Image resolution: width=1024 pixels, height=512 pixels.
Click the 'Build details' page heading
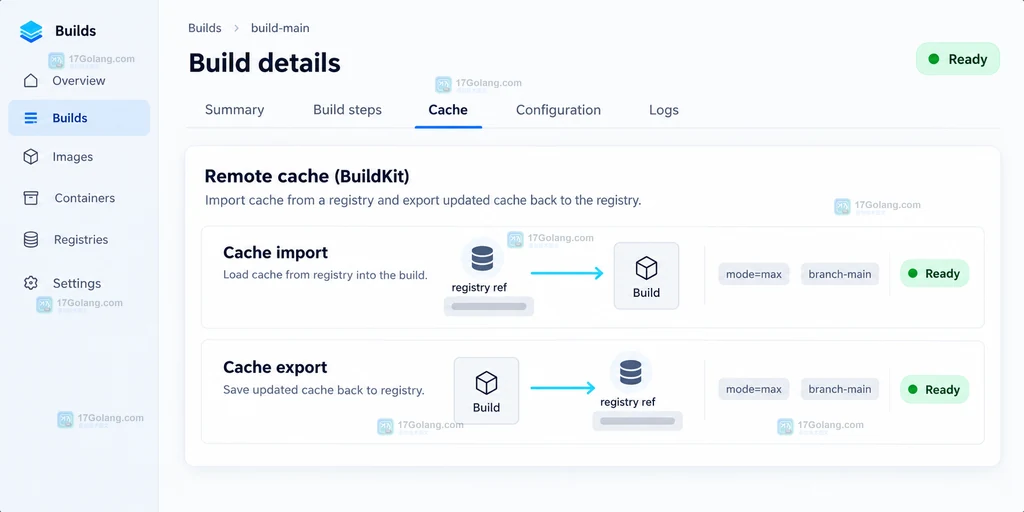(x=264, y=63)
